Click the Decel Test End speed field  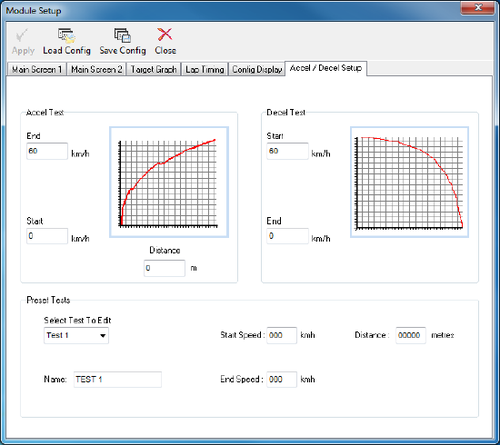[287, 236]
